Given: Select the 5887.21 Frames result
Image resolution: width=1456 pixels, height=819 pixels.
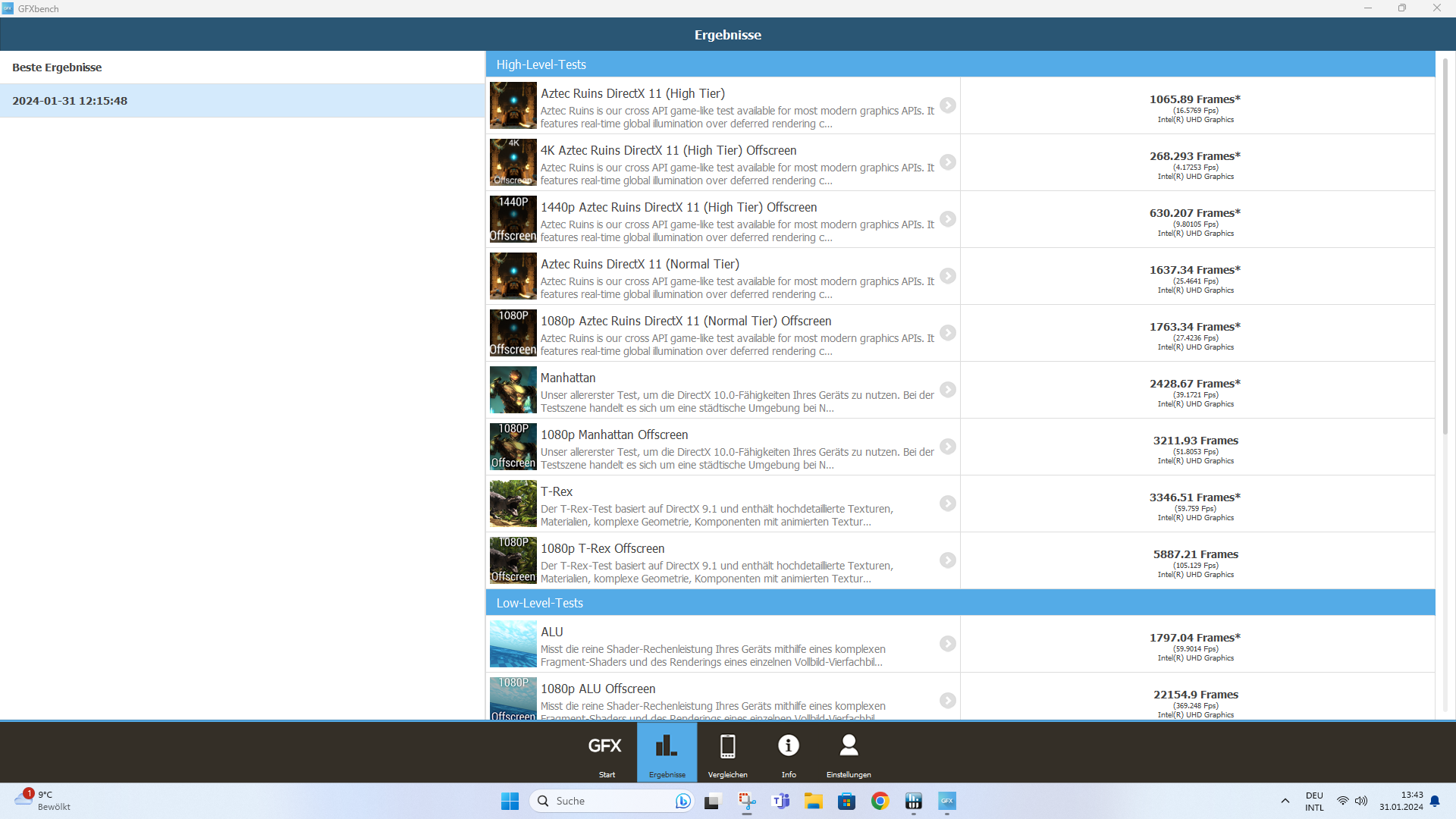Looking at the screenshot, I should click(x=1196, y=554).
